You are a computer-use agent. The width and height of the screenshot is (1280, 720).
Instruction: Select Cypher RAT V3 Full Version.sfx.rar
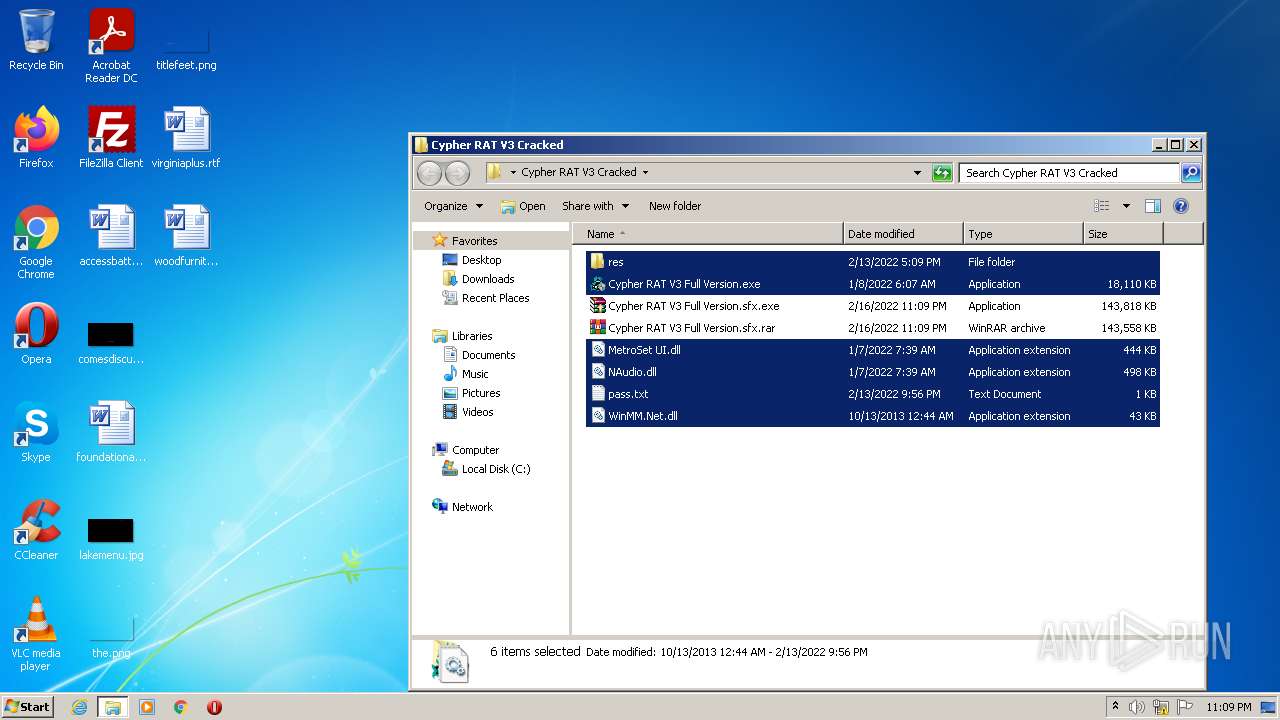(x=872, y=328)
